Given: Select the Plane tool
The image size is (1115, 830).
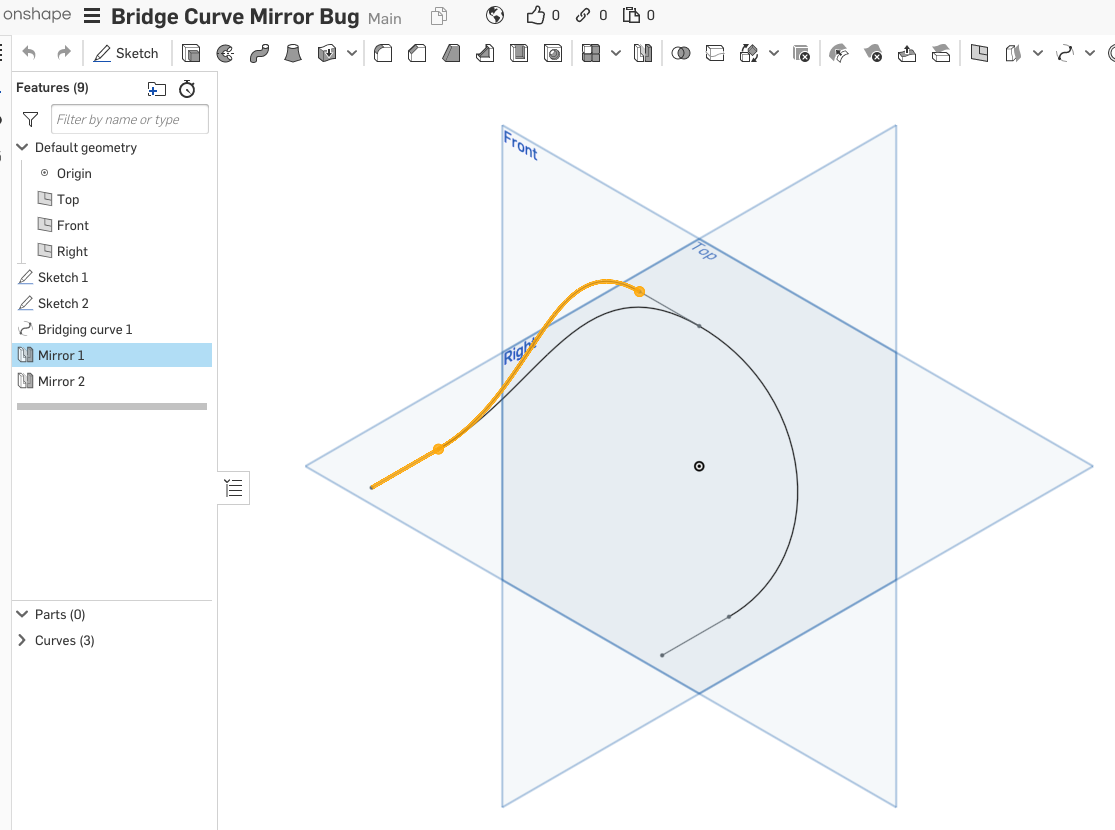Looking at the screenshot, I should tap(979, 53).
